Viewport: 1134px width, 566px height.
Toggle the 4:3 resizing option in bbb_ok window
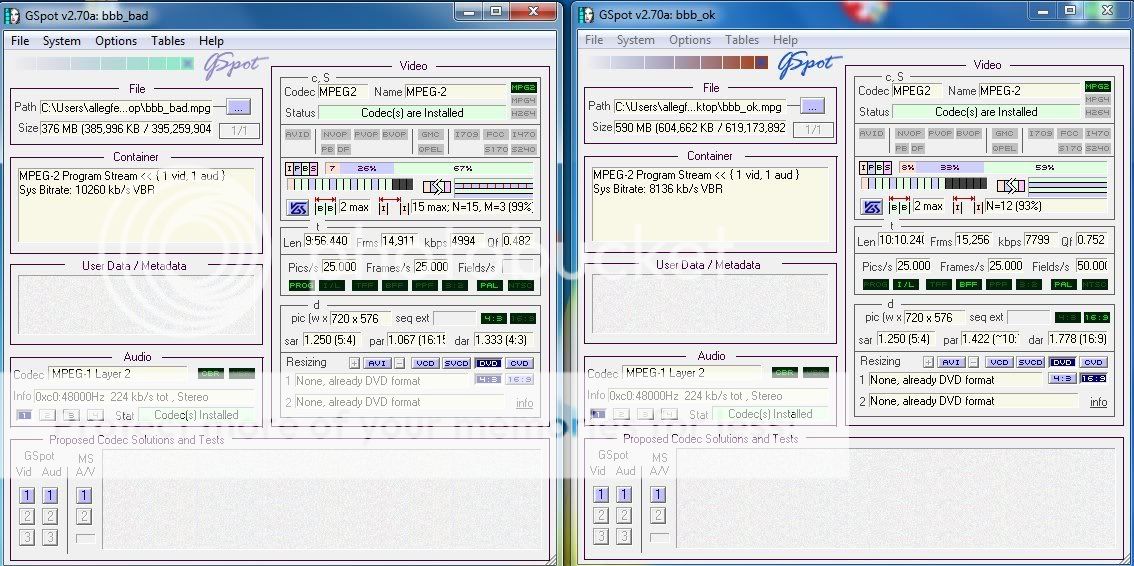coord(1062,379)
